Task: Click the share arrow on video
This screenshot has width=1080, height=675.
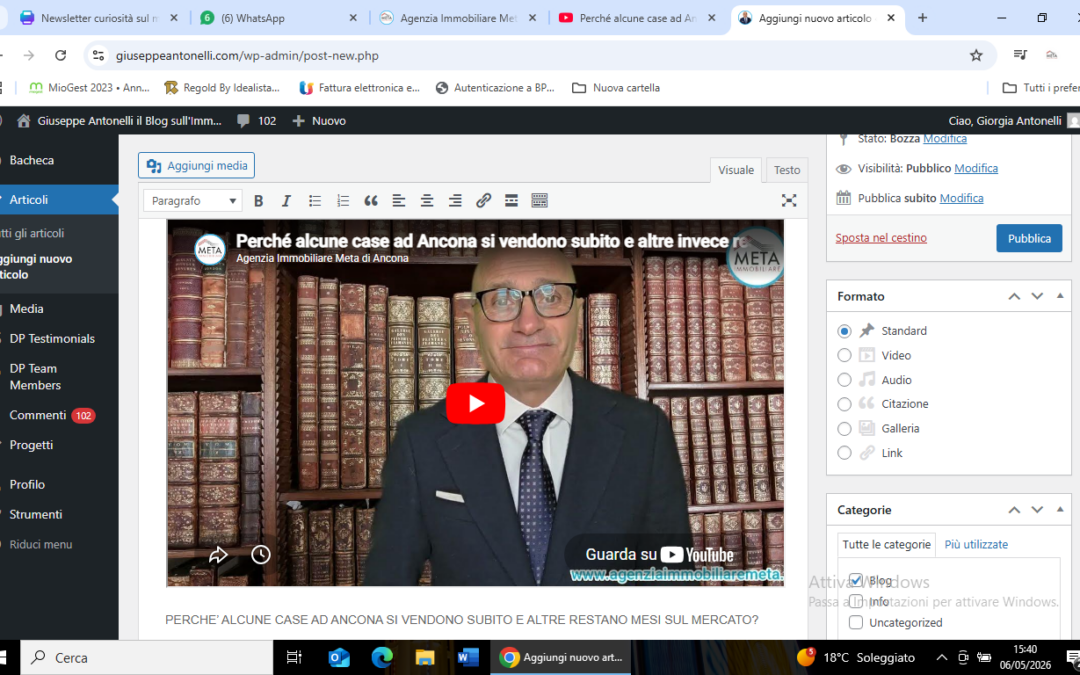Action: click(218, 554)
